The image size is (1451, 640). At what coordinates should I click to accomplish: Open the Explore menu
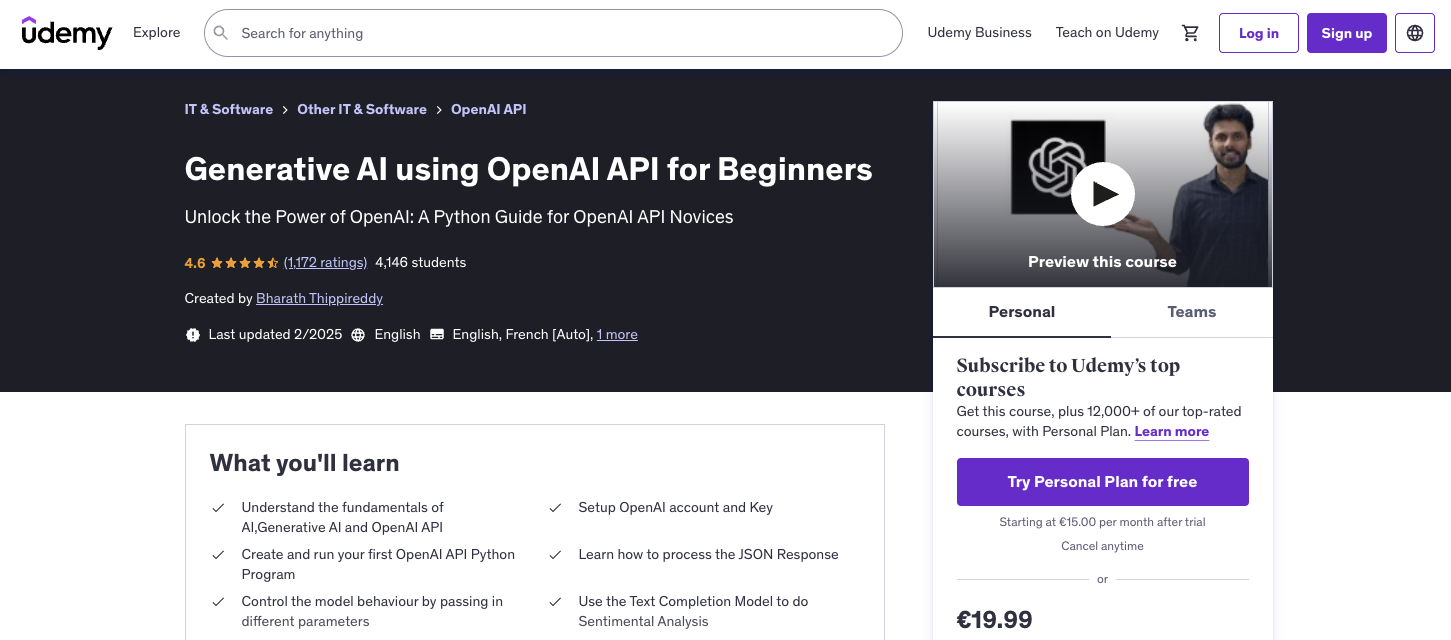click(156, 32)
